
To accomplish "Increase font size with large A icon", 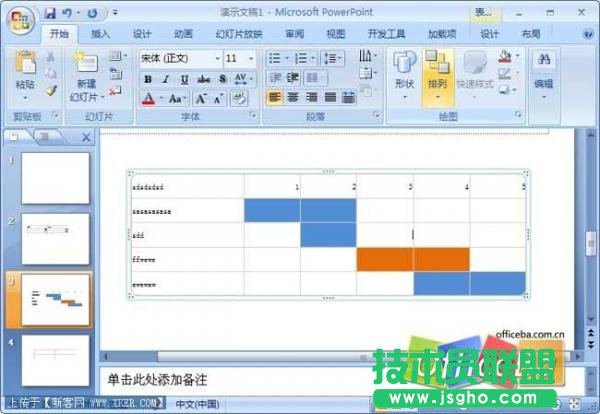I will tap(201, 99).
